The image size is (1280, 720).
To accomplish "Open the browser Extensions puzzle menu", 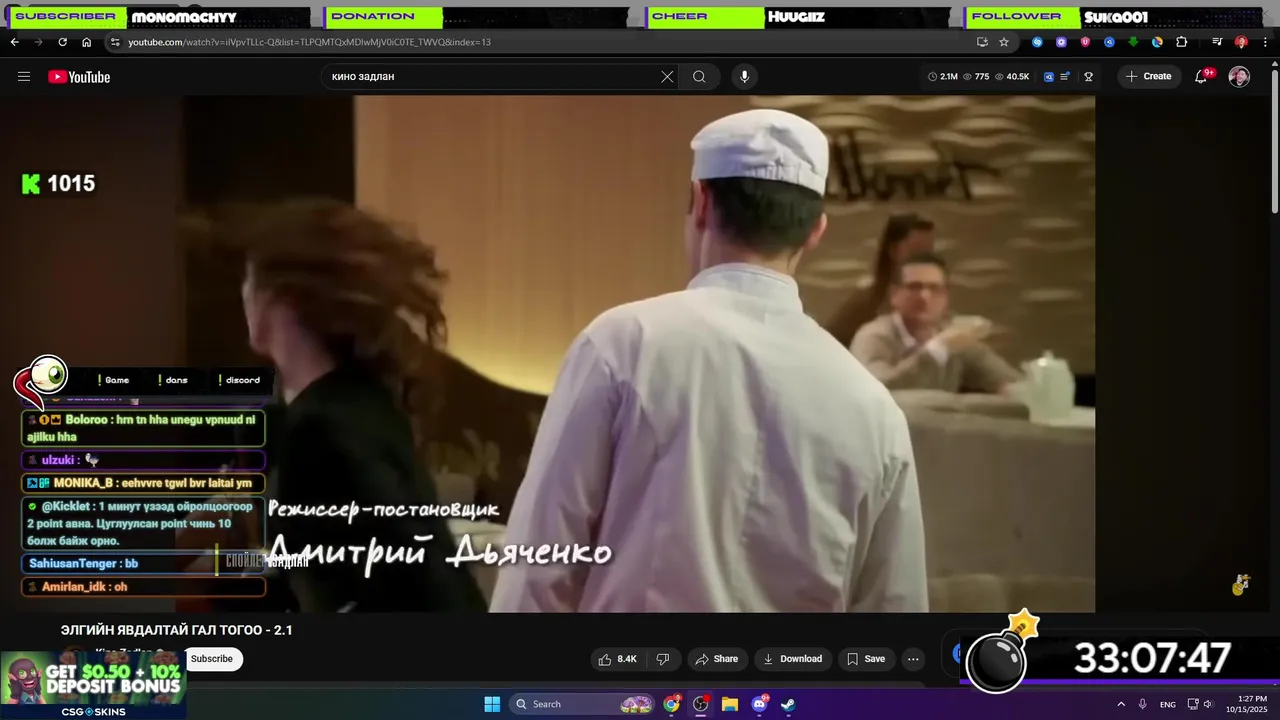I will [x=1182, y=42].
